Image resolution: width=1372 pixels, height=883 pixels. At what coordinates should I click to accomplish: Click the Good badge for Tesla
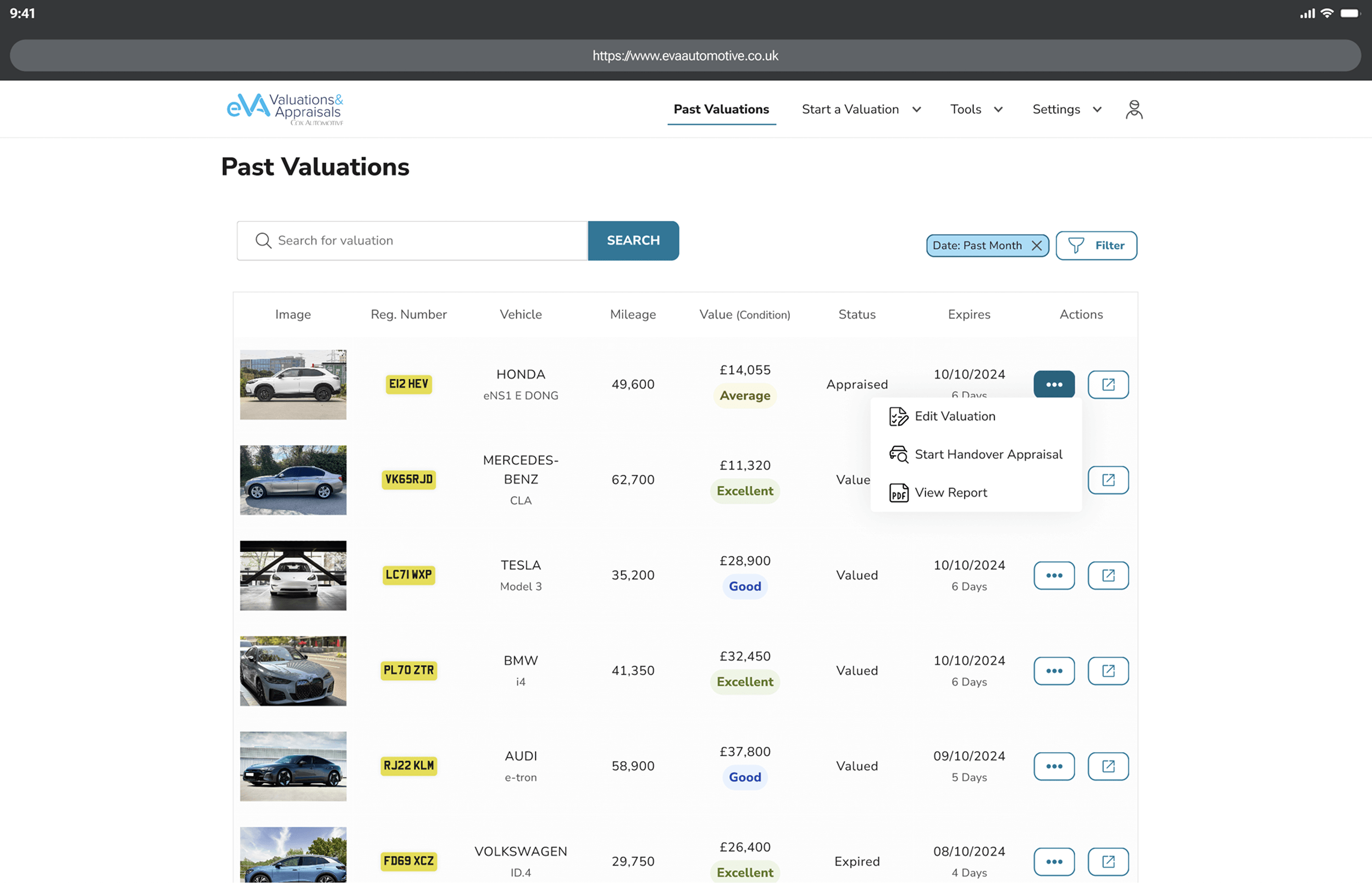[745, 587]
